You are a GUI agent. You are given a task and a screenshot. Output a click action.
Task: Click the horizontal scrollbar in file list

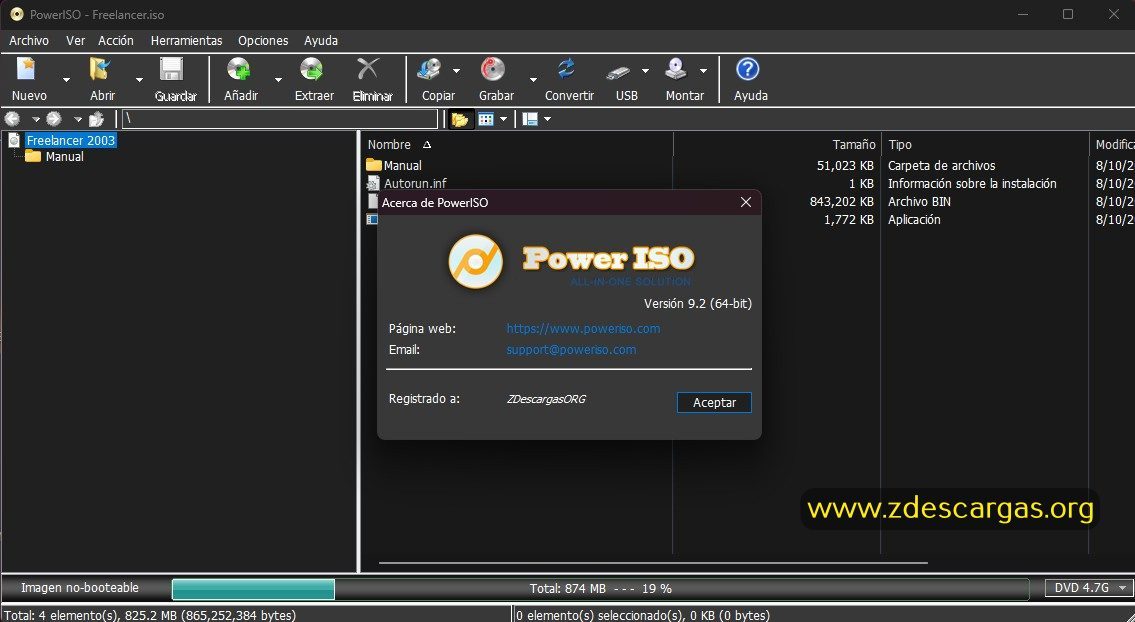pos(653,563)
